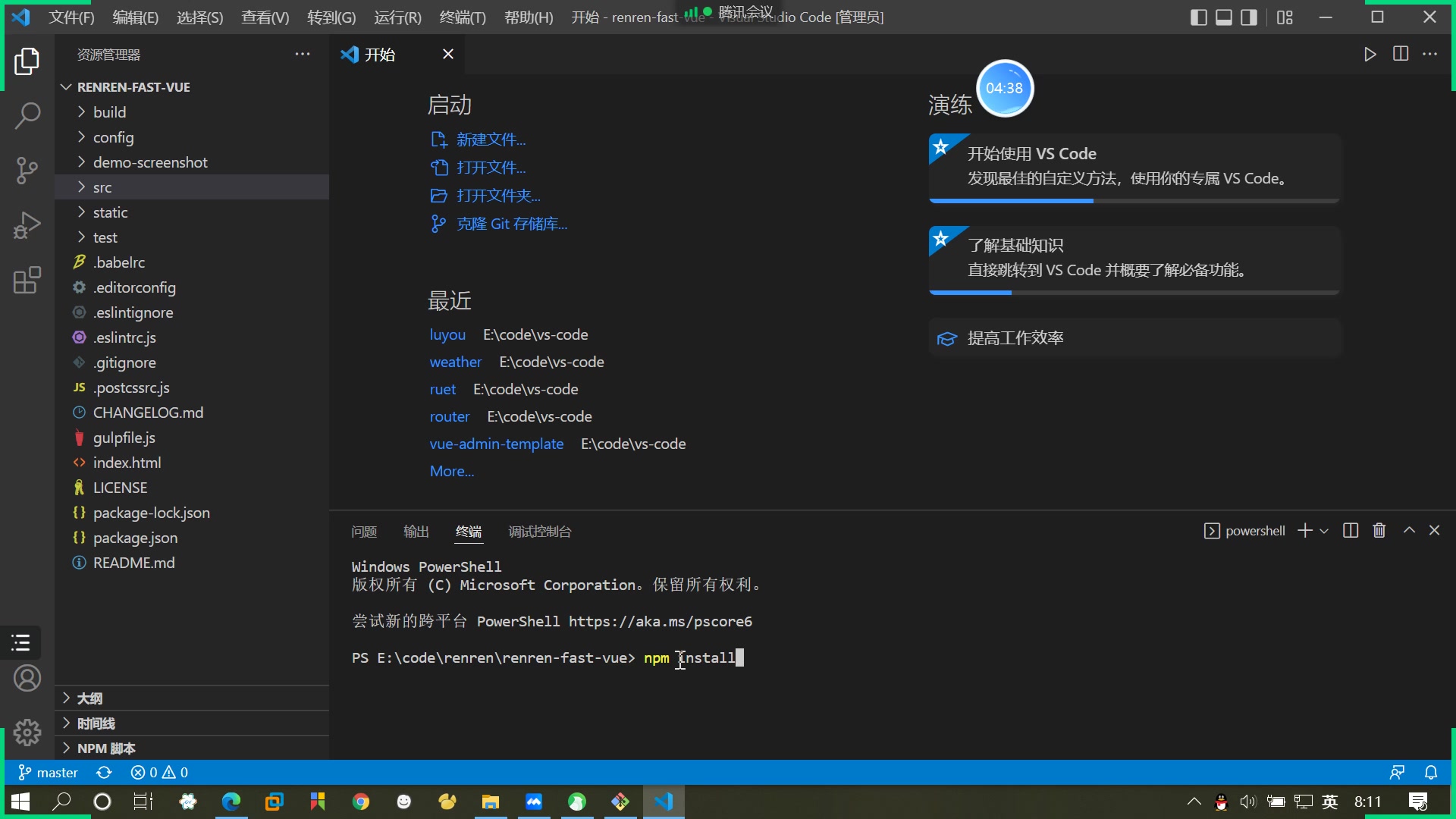Open Customize Layout icon in title bar

[x=1285, y=17]
